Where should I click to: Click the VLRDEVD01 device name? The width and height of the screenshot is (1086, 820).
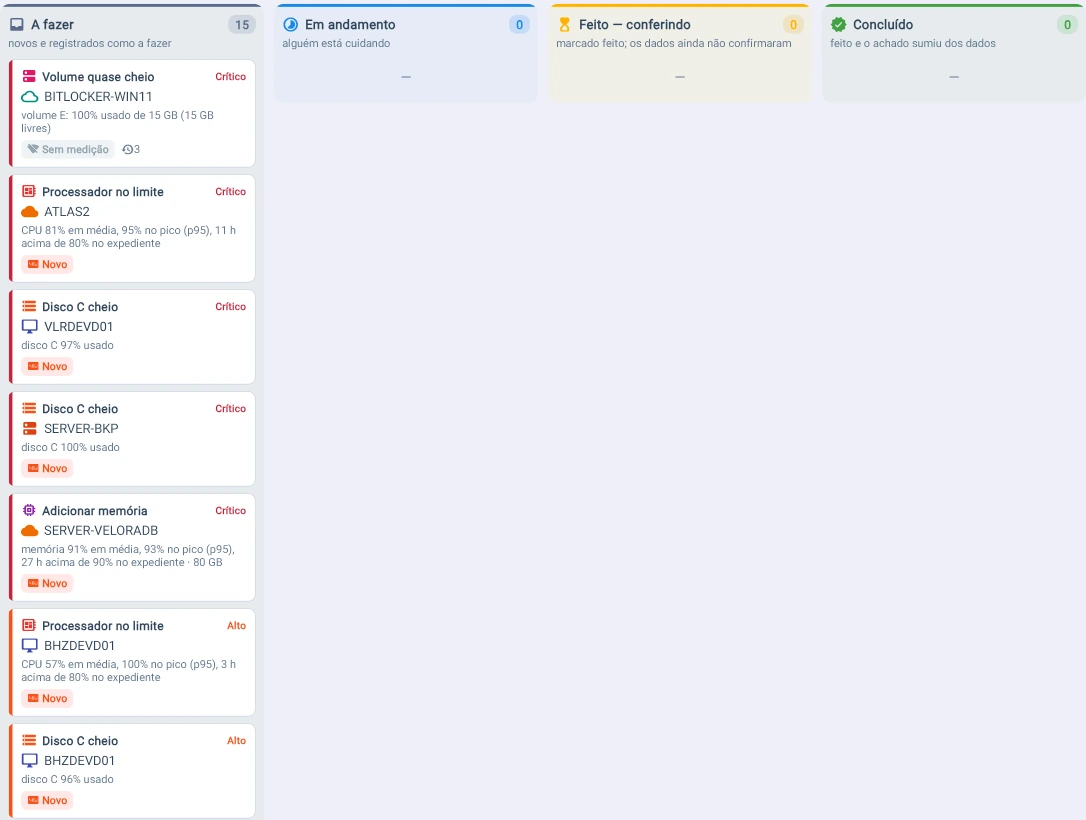(79, 327)
